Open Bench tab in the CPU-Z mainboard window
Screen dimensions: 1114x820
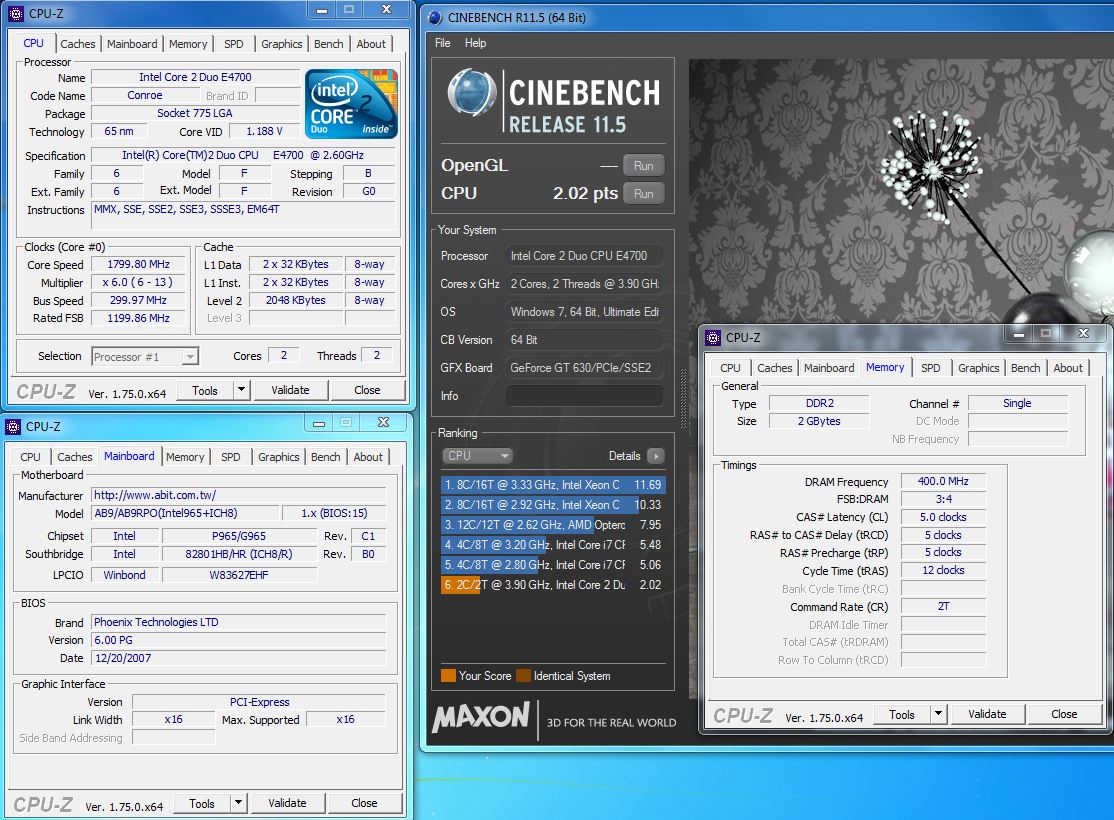point(325,457)
